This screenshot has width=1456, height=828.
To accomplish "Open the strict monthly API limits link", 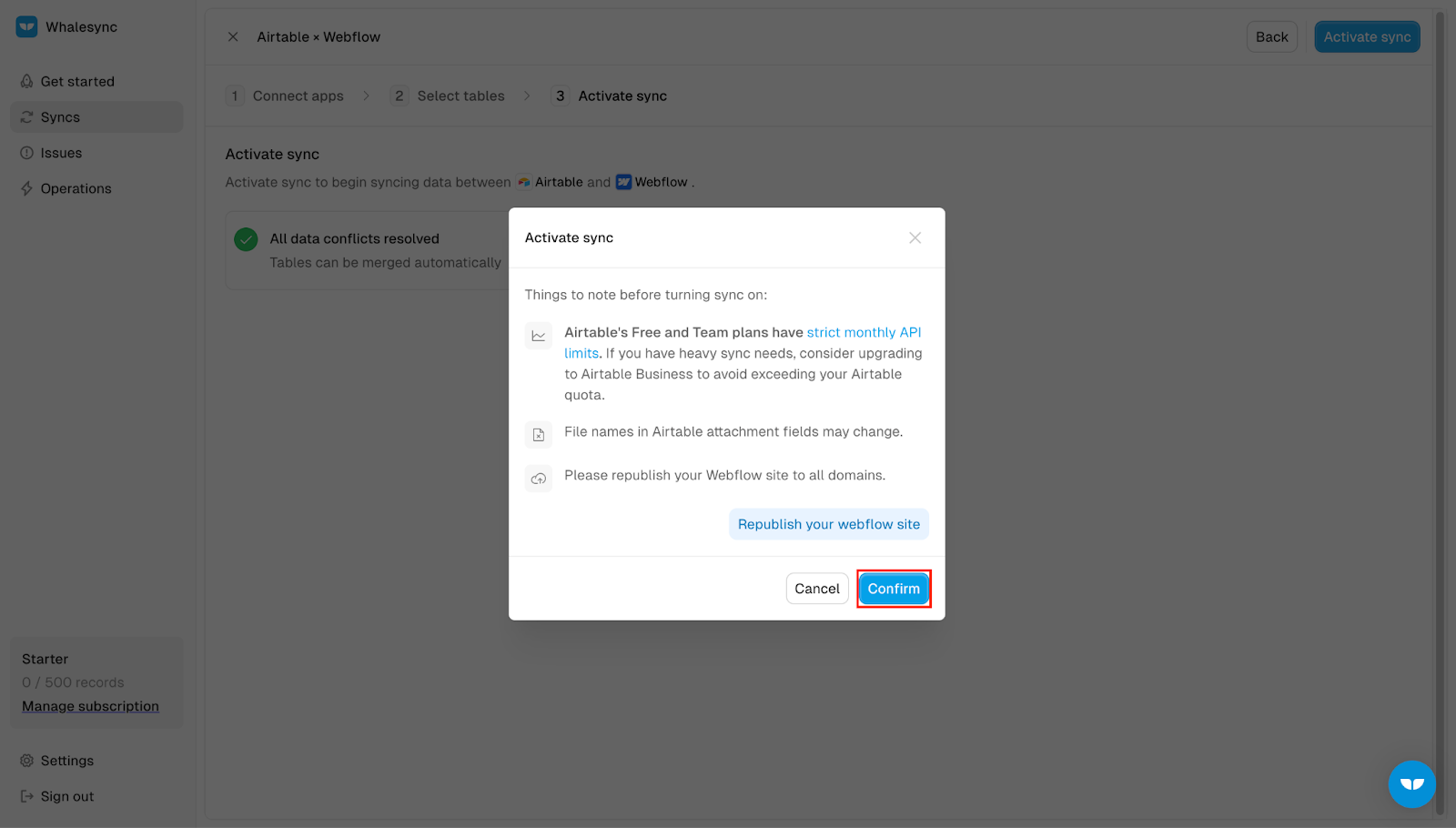I will click(864, 332).
